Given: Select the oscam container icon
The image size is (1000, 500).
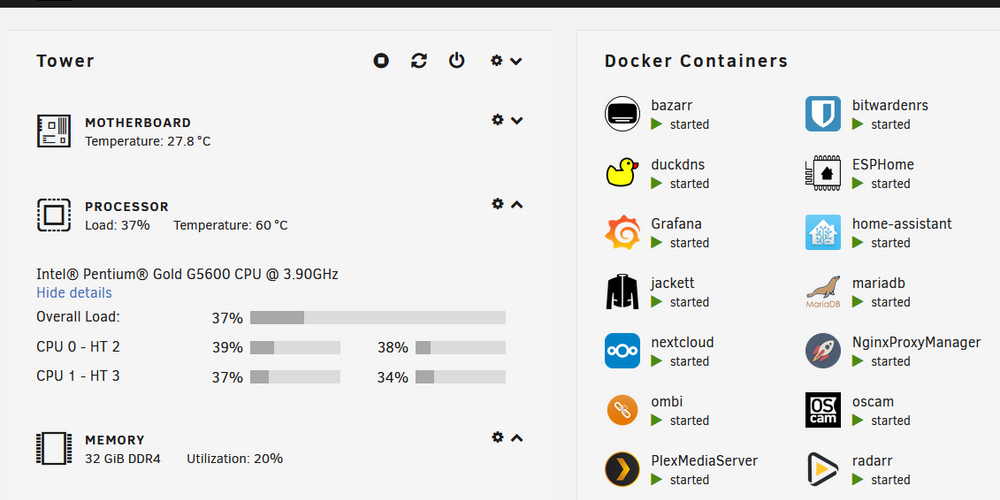Looking at the screenshot, I should [x=823, y=410].
